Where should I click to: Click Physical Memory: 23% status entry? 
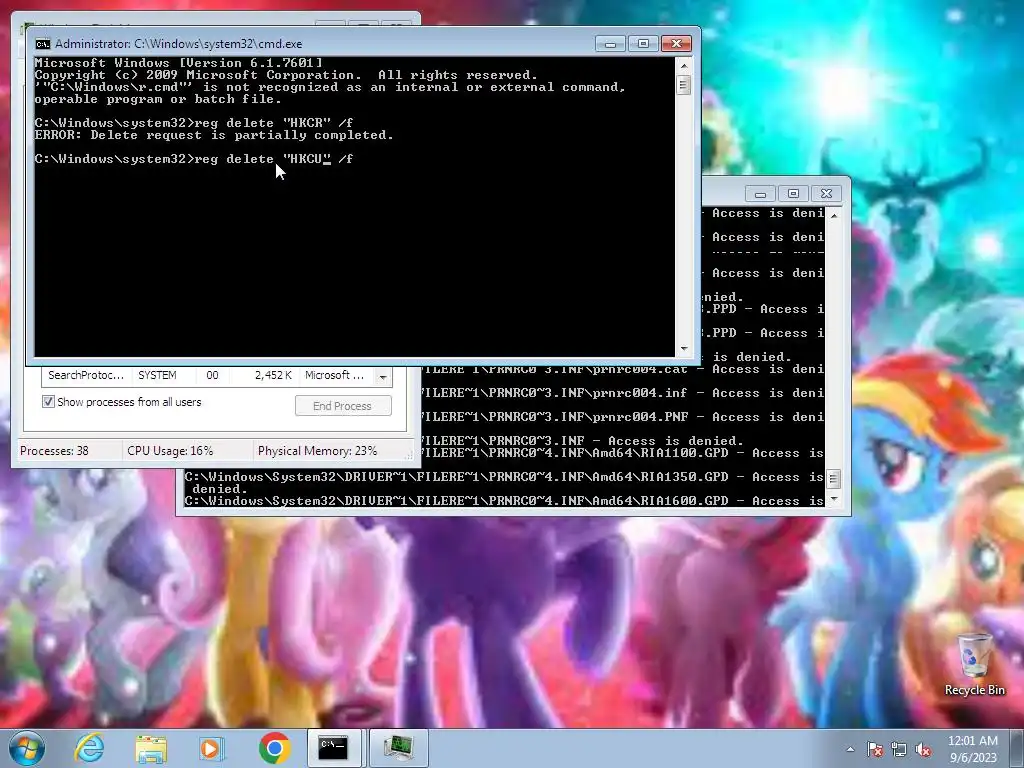click(x=317, y=451)
